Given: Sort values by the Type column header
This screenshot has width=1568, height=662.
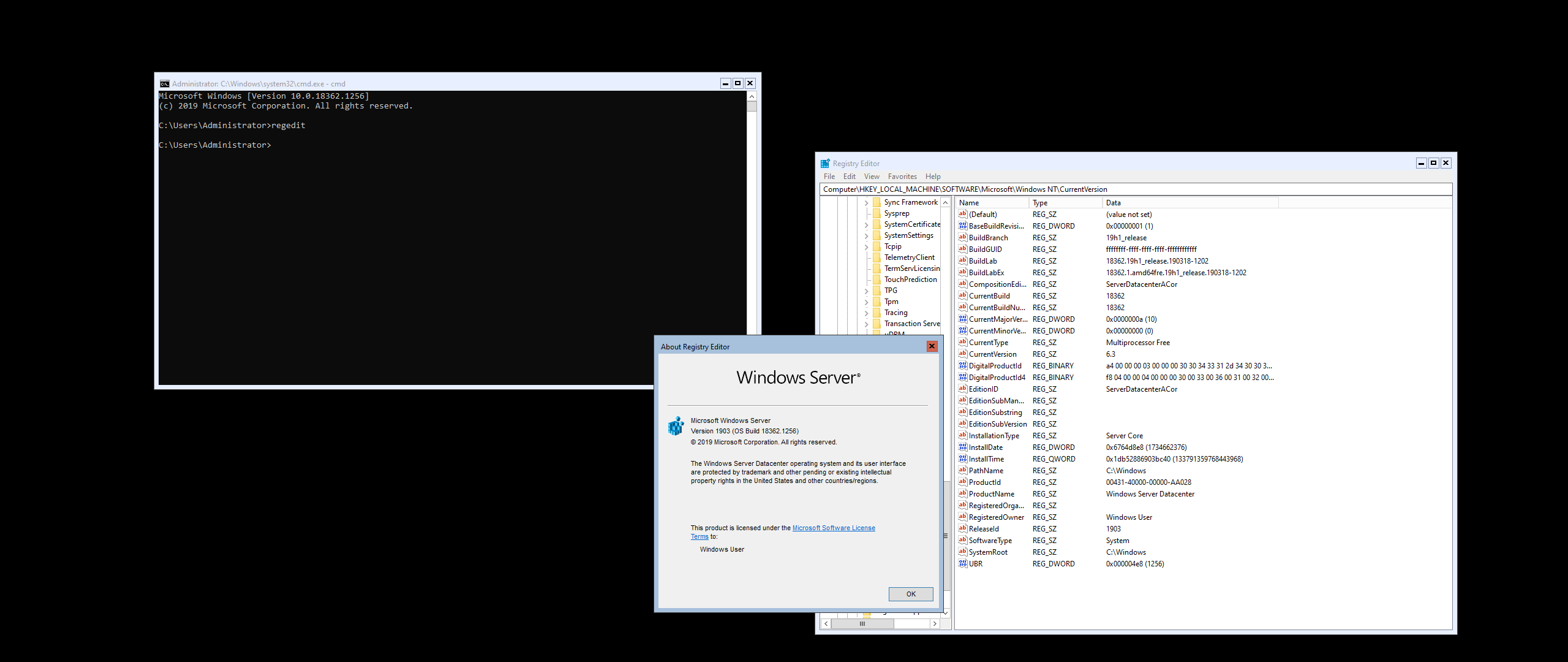Looking at the screenshot, I should [1066, 203].
